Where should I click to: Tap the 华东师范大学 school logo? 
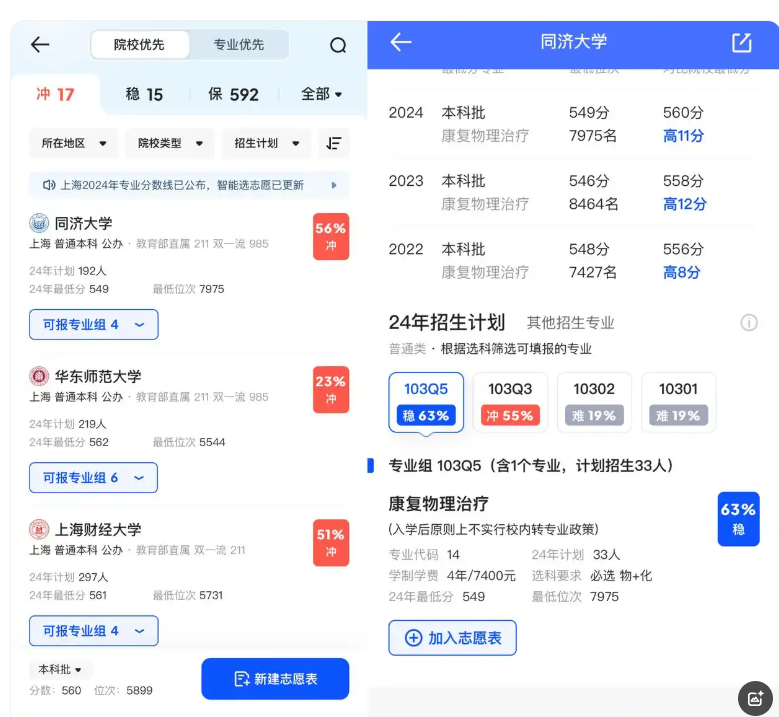(x=39, y=376)
